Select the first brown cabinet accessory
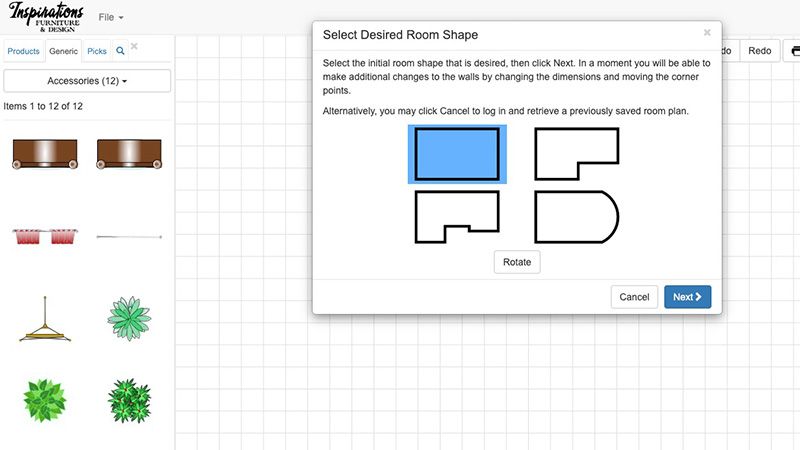 click(45, 154)
